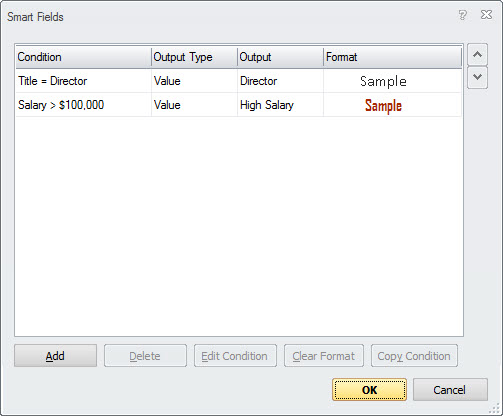503x416 pixels.
Task: Select the Salary > $100,000 condition row
Action: [239, 105]
